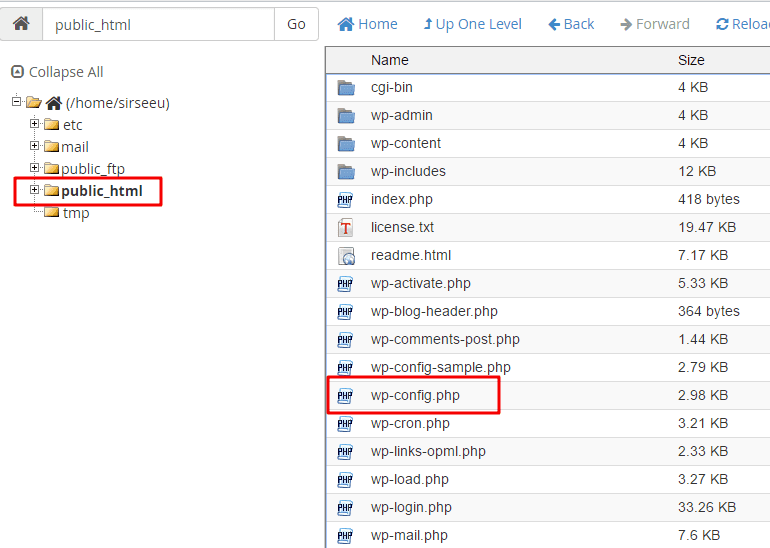
Task: Focus the public_html path input field
Action: coord(158,24)
